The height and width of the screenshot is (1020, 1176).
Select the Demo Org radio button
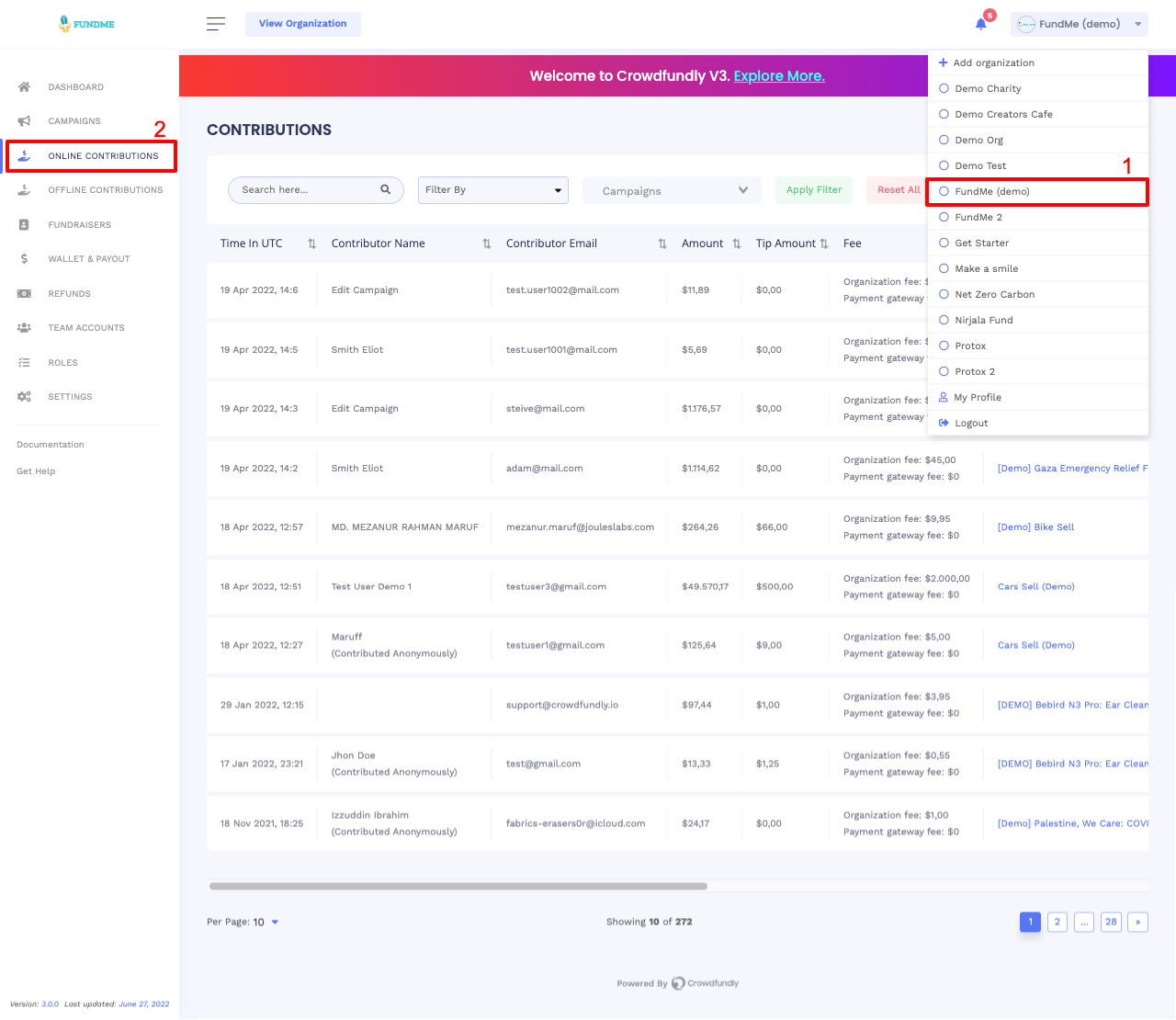click(x=944, y=140)
